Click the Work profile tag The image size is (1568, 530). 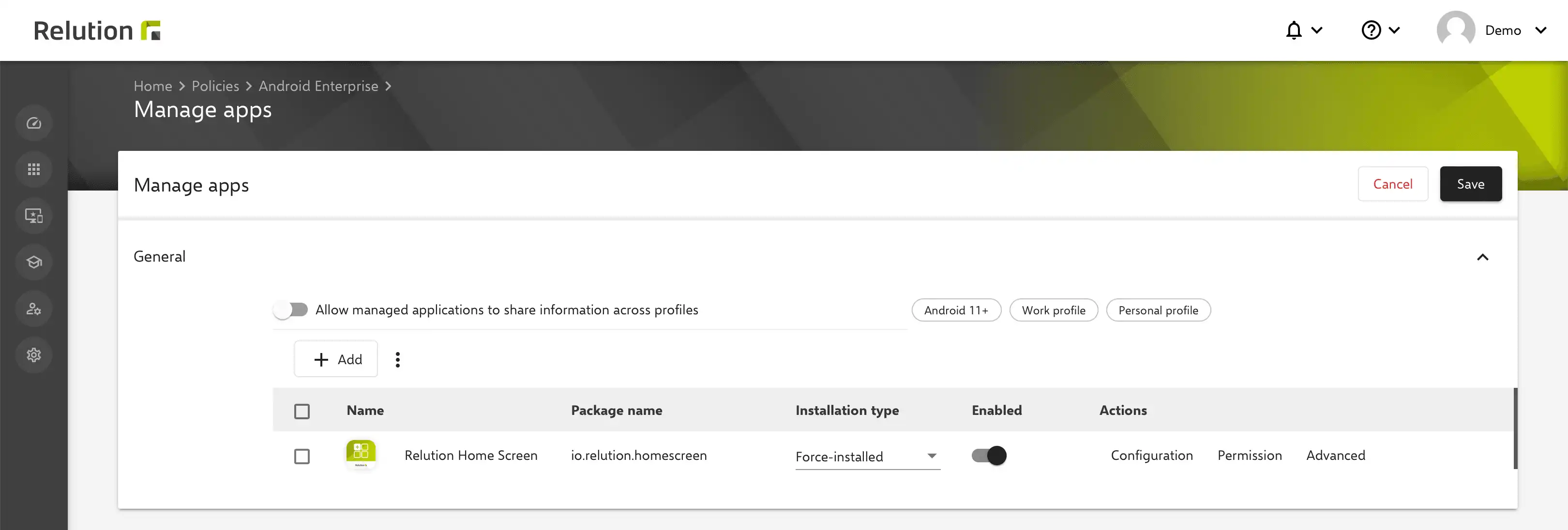(x=1054, y=310)
